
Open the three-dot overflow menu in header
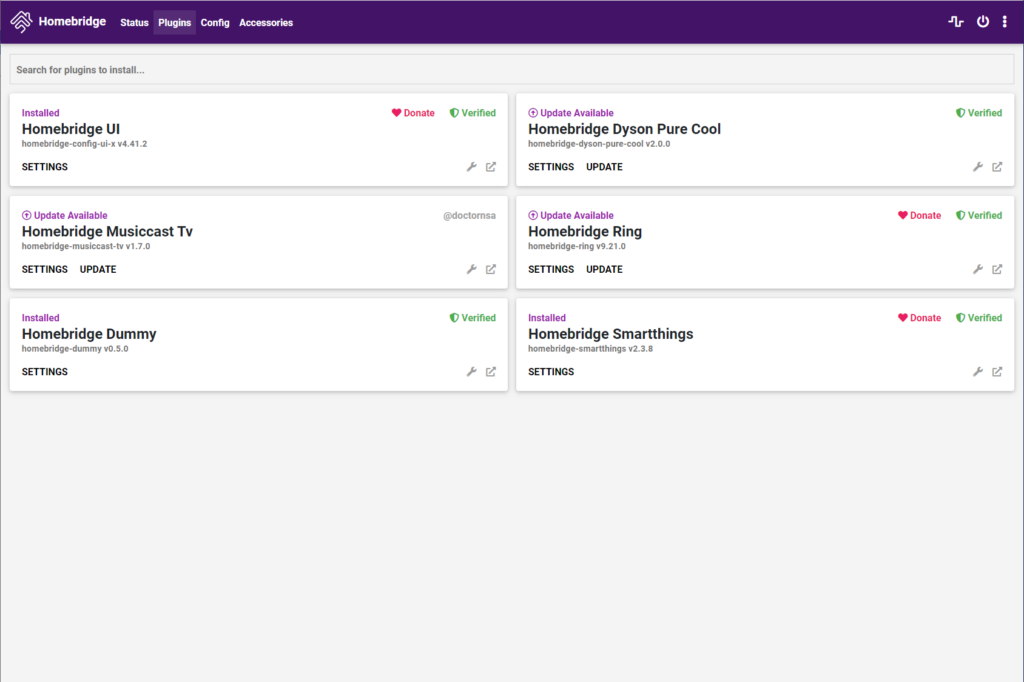(1004, 22)
